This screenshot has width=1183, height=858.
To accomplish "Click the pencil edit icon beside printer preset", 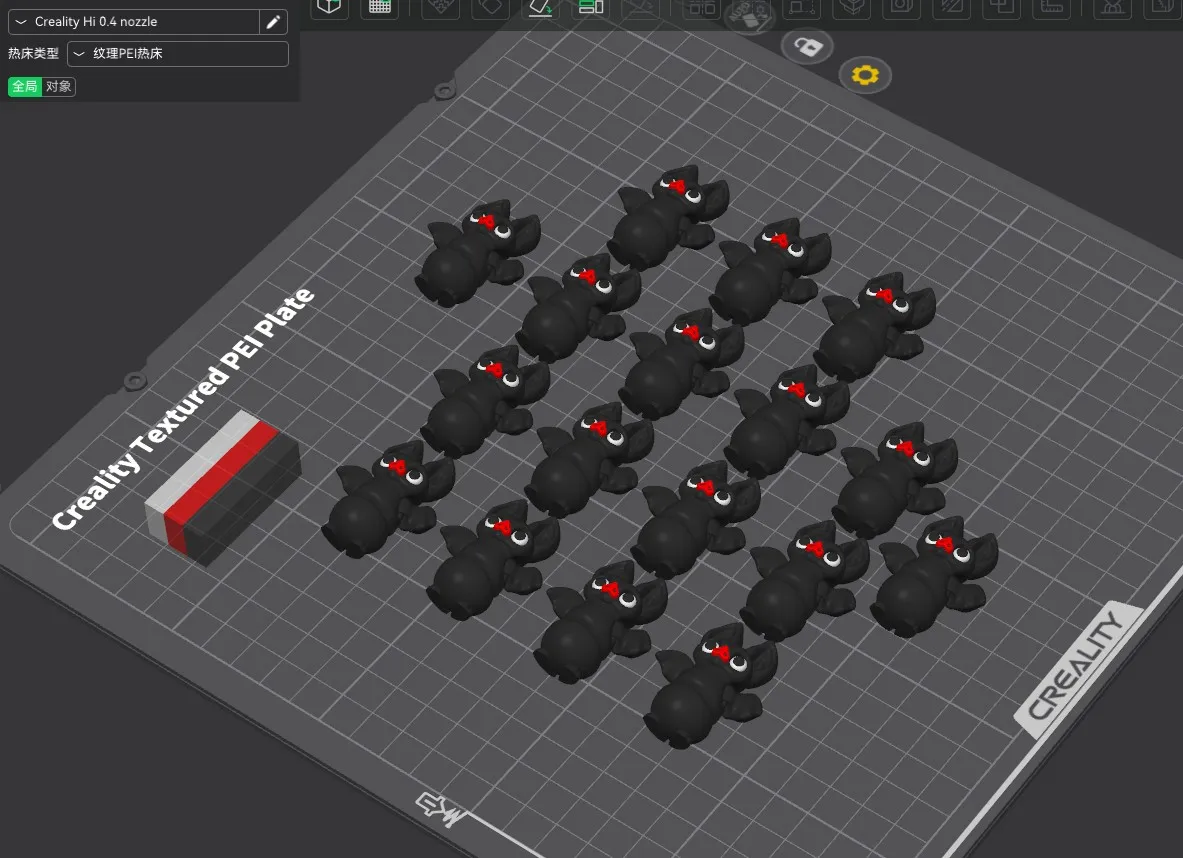I will 273,22.
